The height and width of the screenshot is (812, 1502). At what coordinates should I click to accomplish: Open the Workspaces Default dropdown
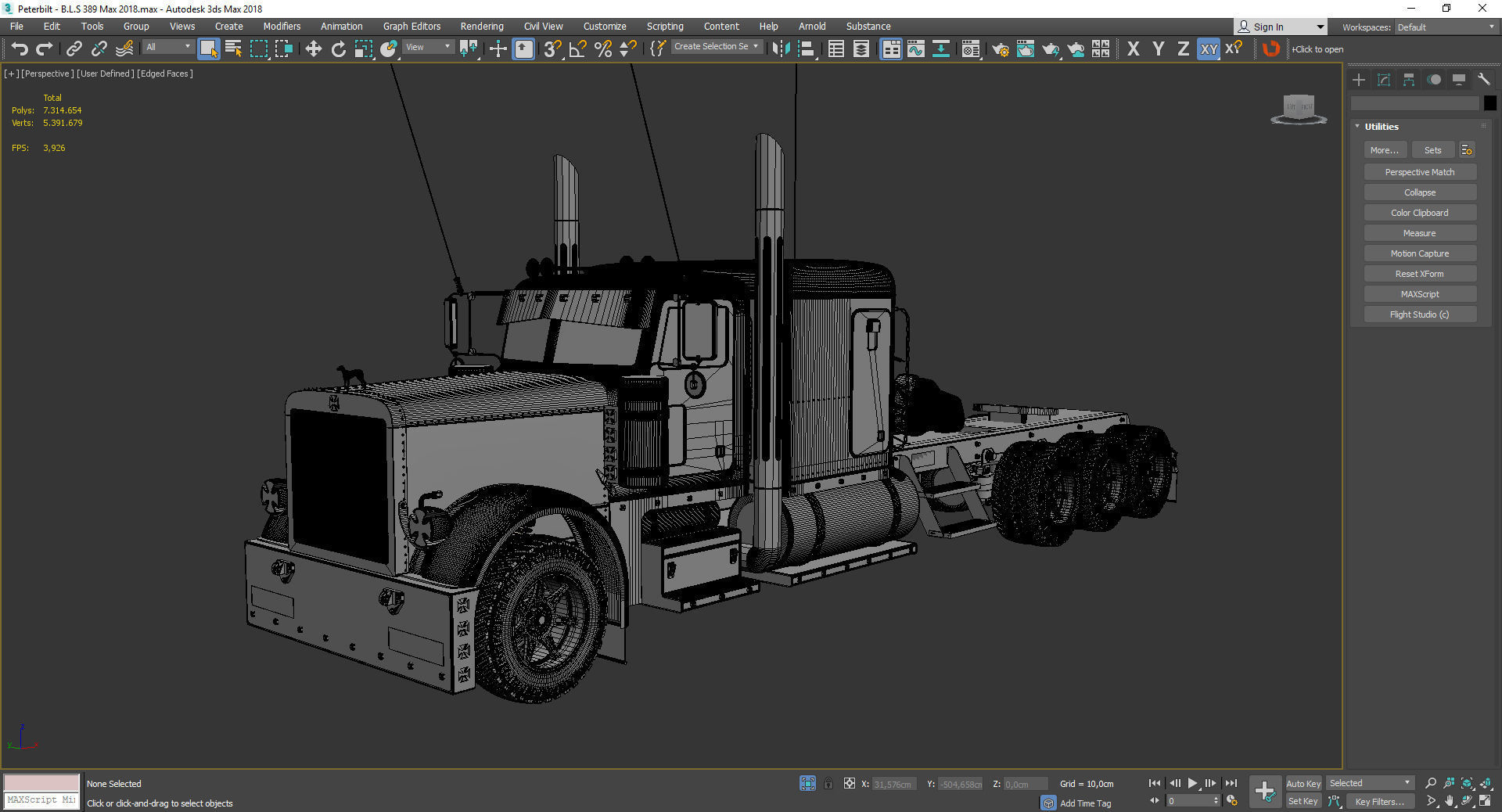coord(1446,27)
